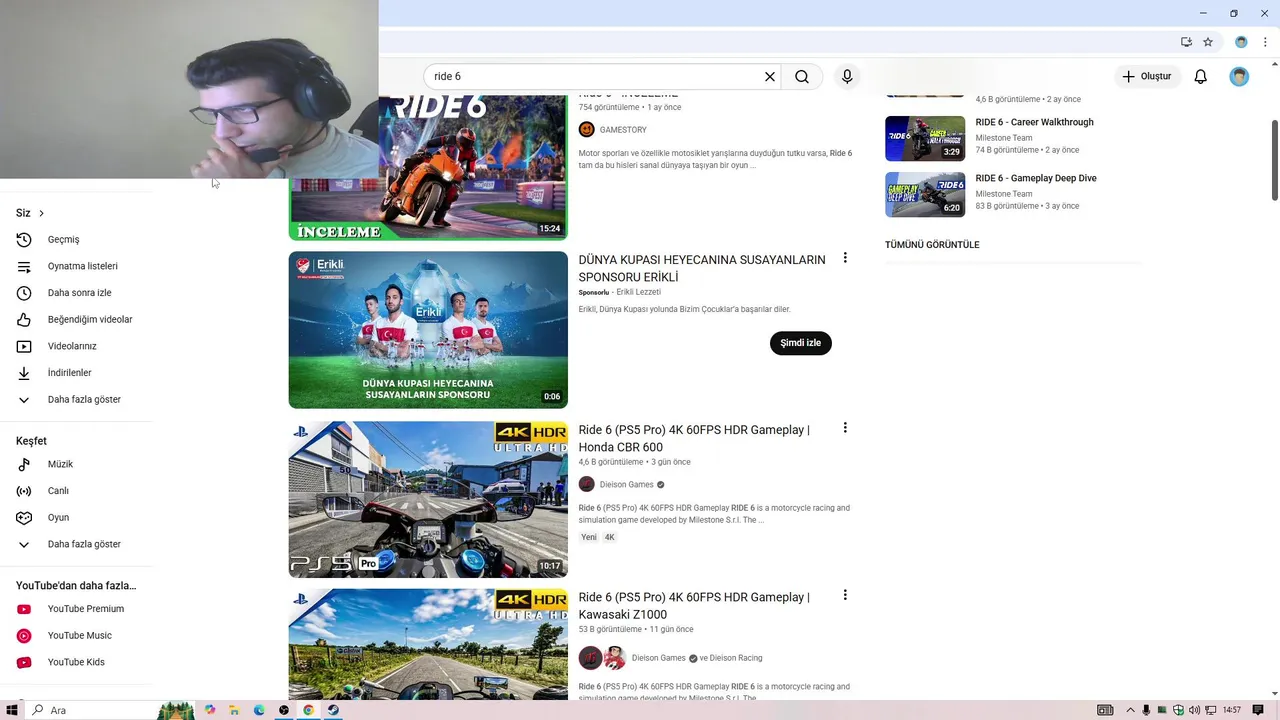Click 'TÜMÜNÜ GÖRÜNTÜLE' link
The width and height of the screenshot is (1280, 720).
tap(932, 245)
